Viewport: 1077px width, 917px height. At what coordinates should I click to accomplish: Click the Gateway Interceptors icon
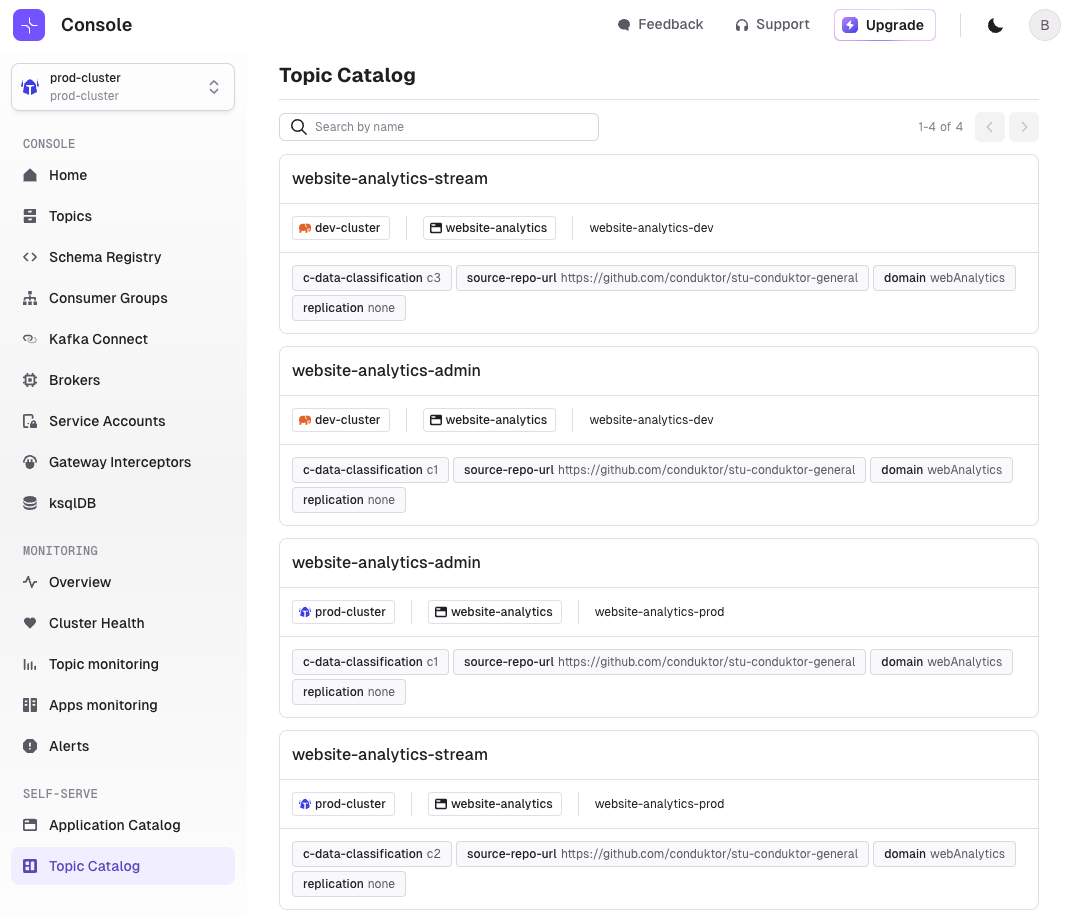coord(30,462)
